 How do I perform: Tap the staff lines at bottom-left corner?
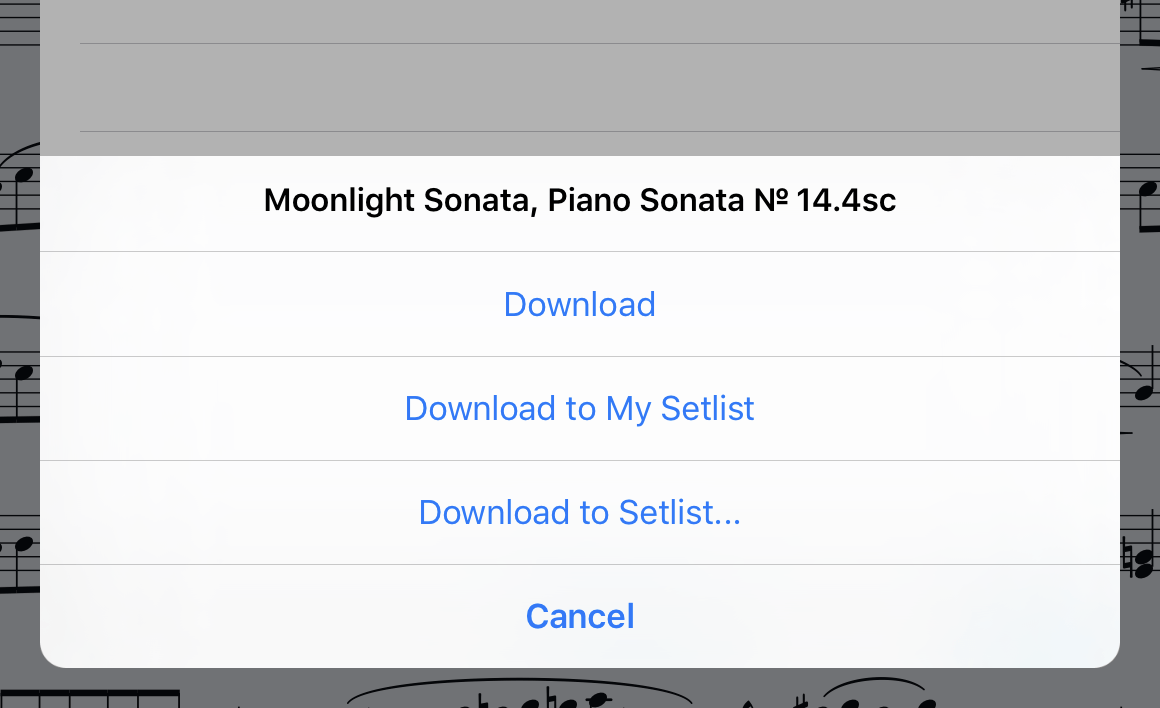(x=90, y=698)
